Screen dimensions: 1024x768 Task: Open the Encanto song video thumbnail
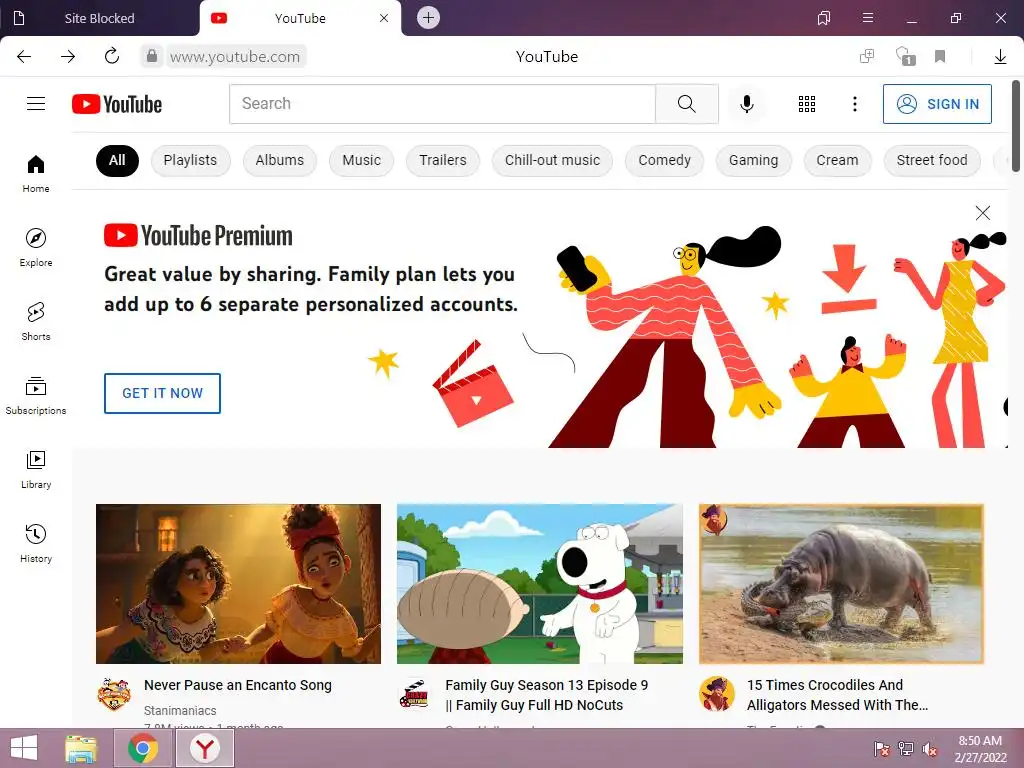tap(238, 584)
